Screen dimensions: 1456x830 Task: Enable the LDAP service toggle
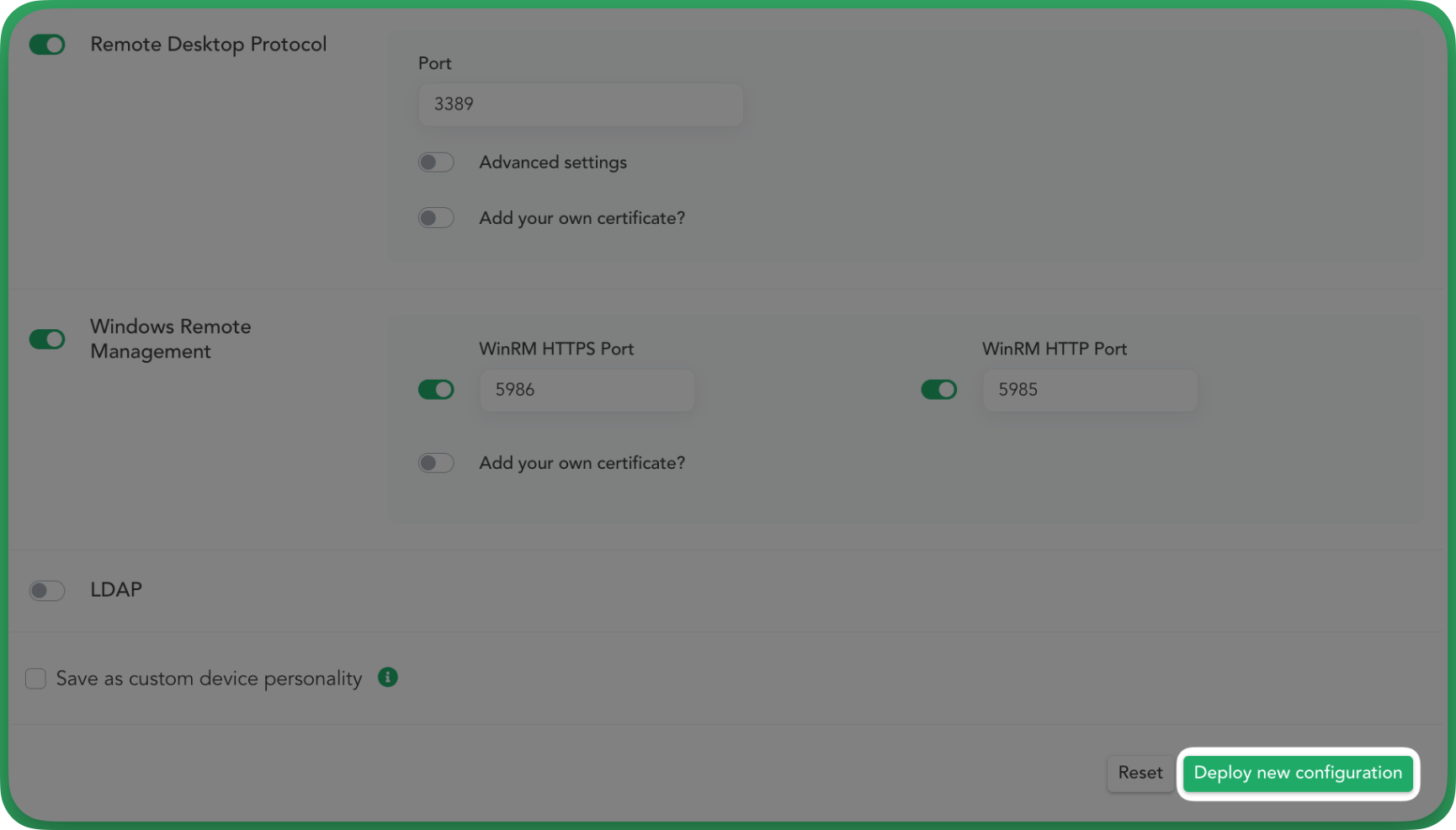pyautogui.click(x=47, y=590)
